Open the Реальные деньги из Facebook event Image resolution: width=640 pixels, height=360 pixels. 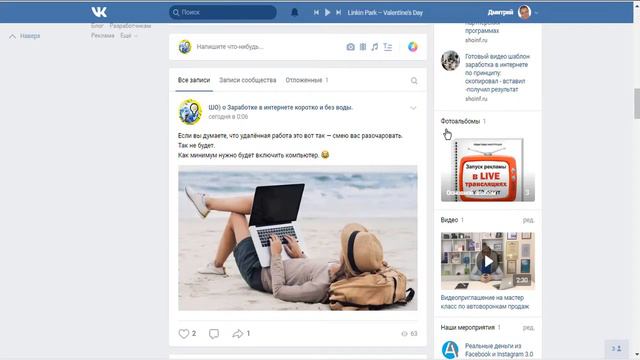point(499,350)
